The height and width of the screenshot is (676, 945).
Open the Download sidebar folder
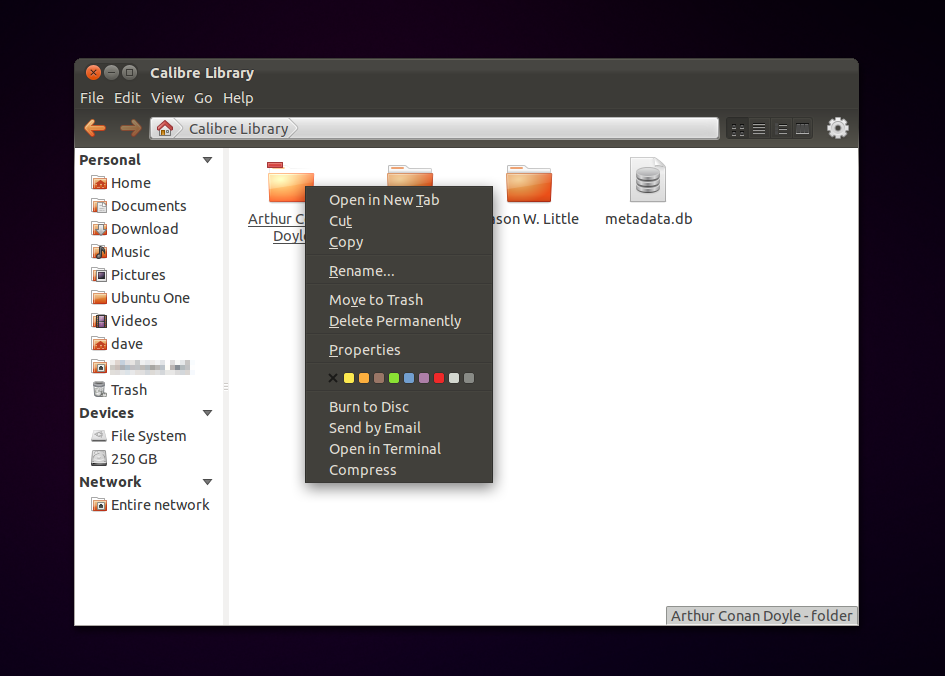pyautogui.click(x=134, y=228)
